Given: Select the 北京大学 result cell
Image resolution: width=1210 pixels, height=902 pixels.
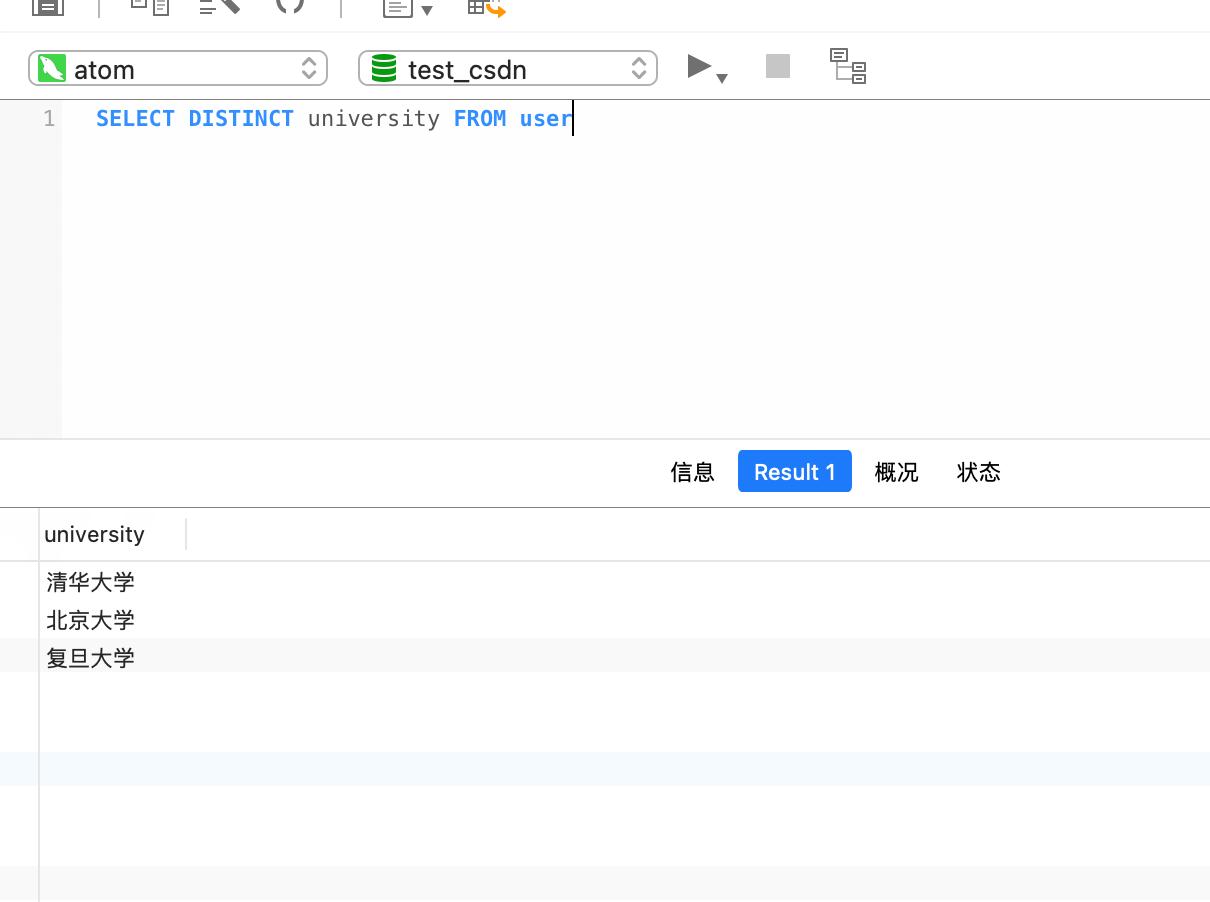Looking at the screenshot, I should point(90,620).
